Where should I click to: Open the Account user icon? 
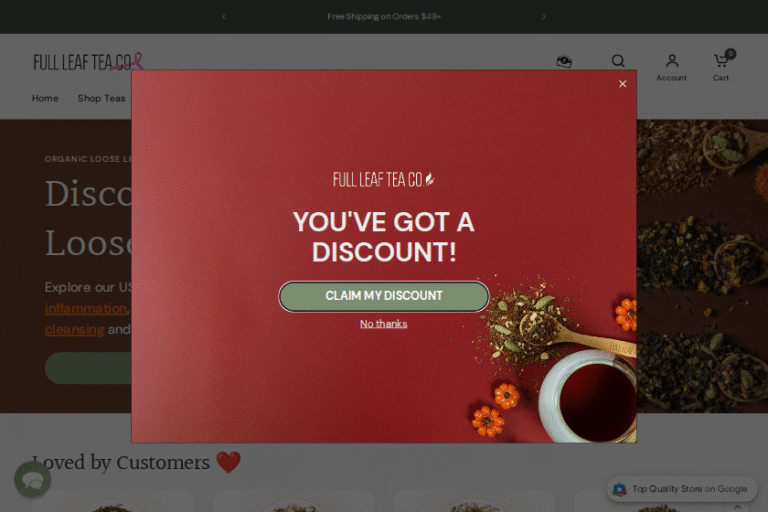[672, 61]
